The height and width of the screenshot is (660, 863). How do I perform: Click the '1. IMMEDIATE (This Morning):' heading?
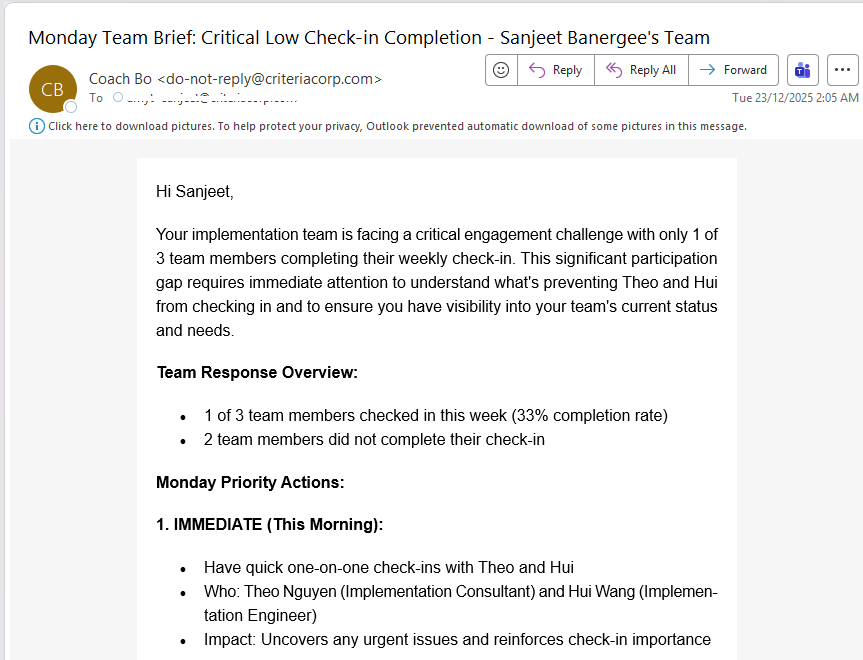[x=269, y=525]
